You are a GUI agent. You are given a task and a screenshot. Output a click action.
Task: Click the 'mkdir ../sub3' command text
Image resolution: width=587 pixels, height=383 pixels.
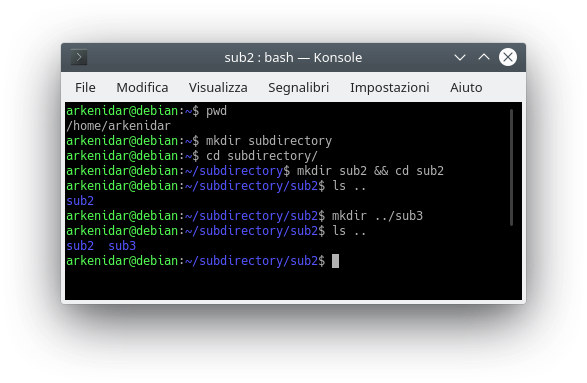[x=377, y=216]
